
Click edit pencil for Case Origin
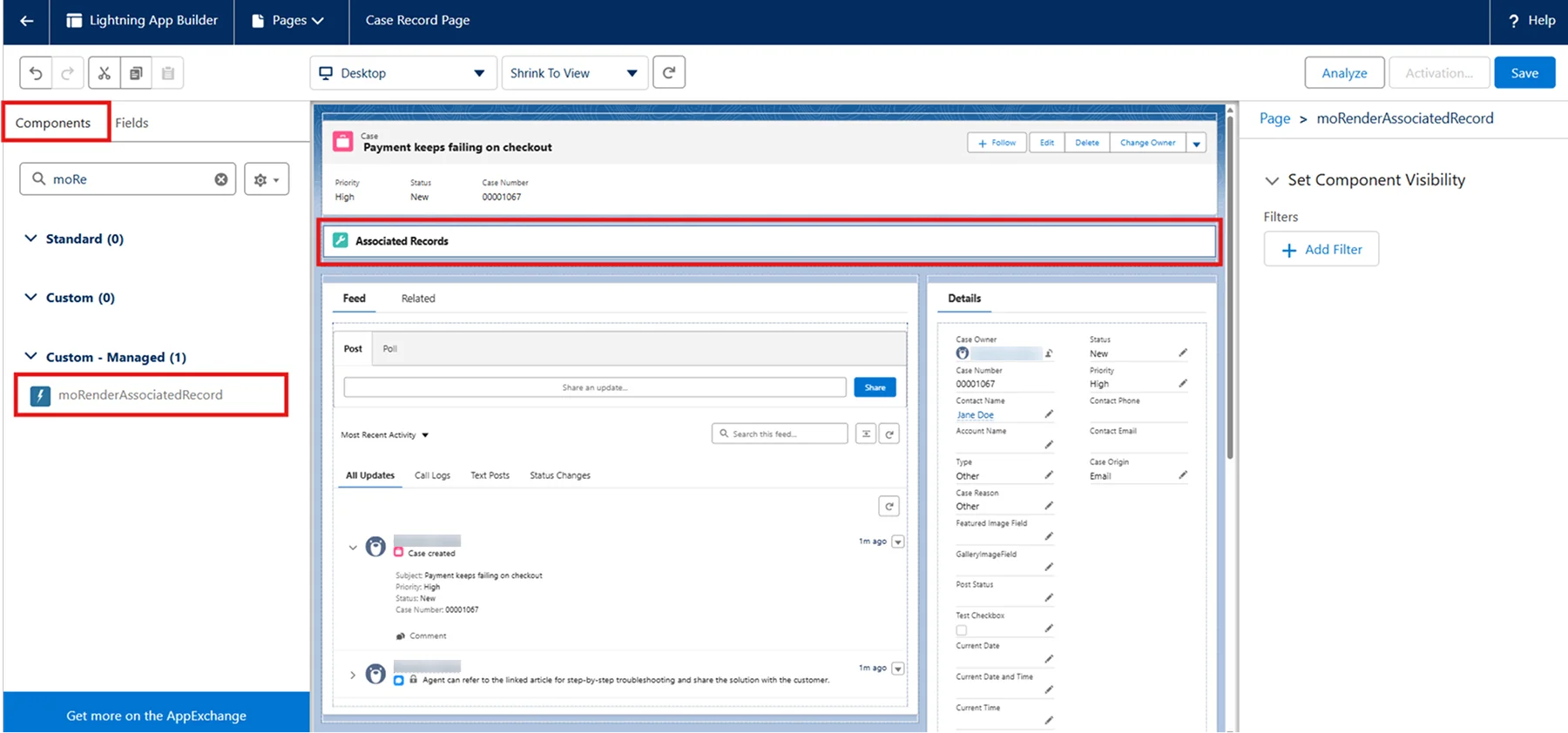click(x=1183, y=475)
